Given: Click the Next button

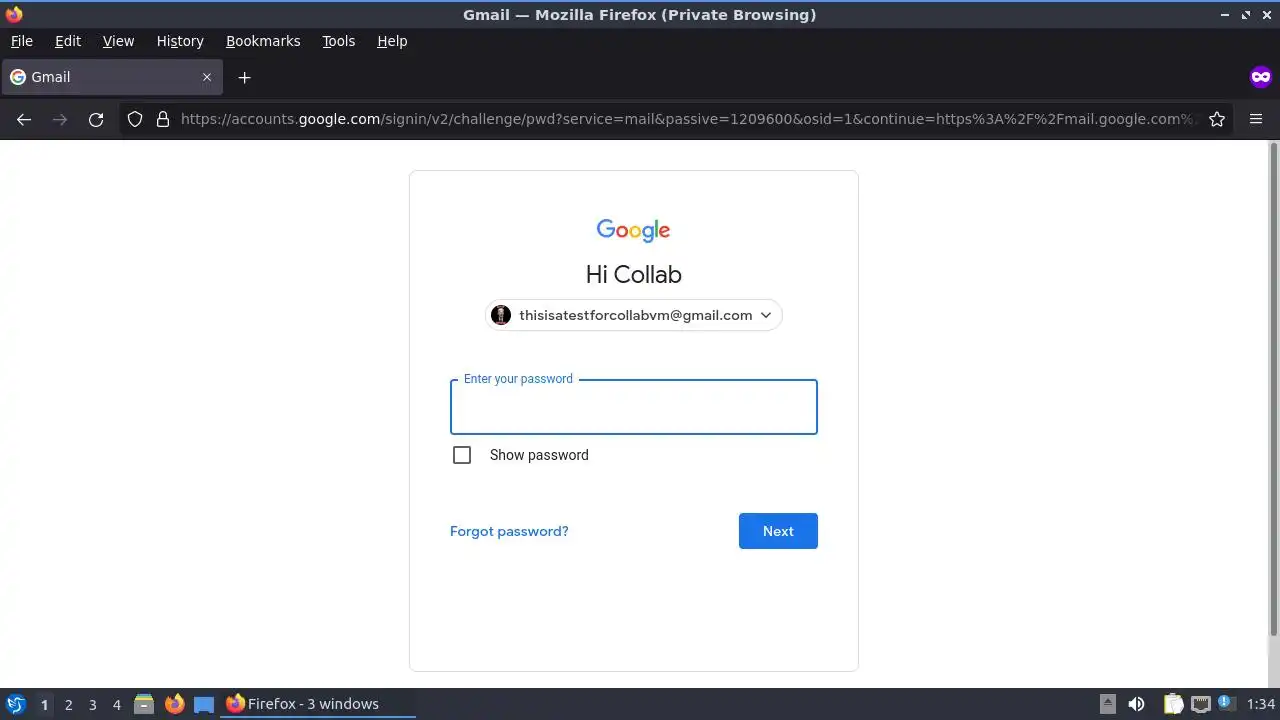Looking at the screenshot, I should pos(778,531).
